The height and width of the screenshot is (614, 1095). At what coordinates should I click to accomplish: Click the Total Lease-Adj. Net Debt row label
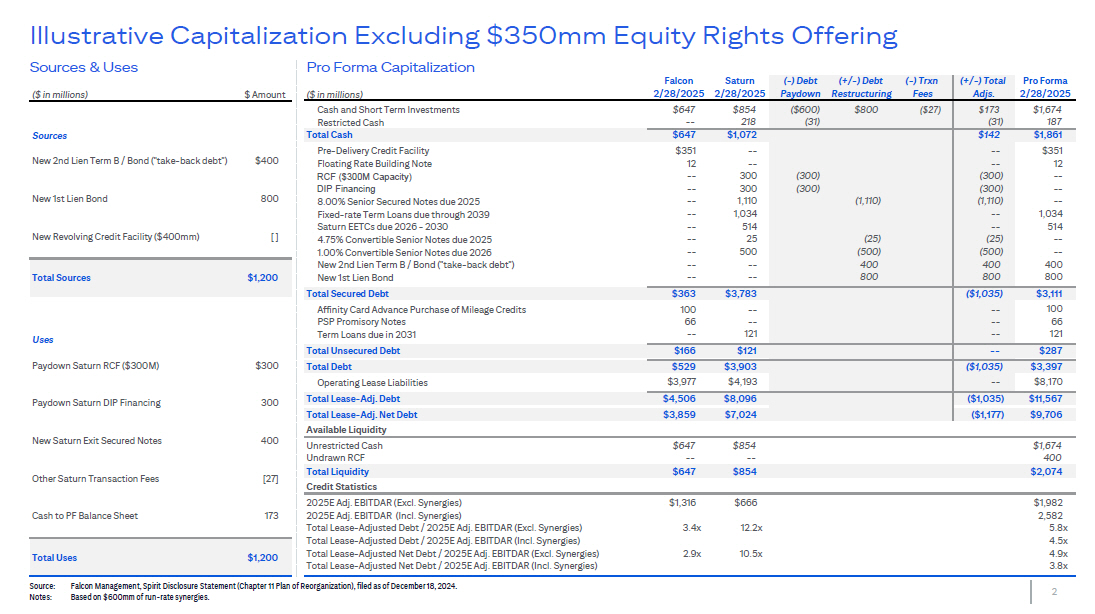[361, 414]
